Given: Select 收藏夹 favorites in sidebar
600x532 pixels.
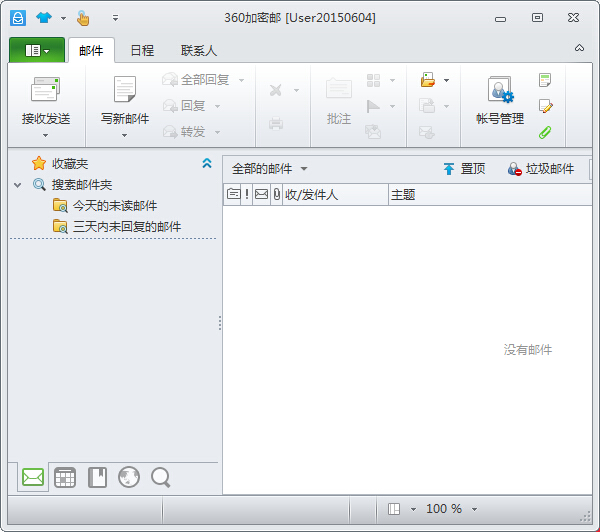Looking at the screenshot, I should pyautogui.click(x=70, y=164).
